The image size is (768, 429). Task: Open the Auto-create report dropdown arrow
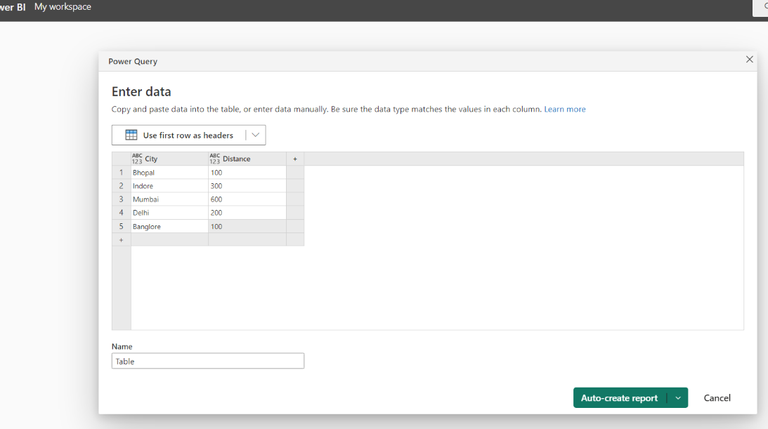678,398
